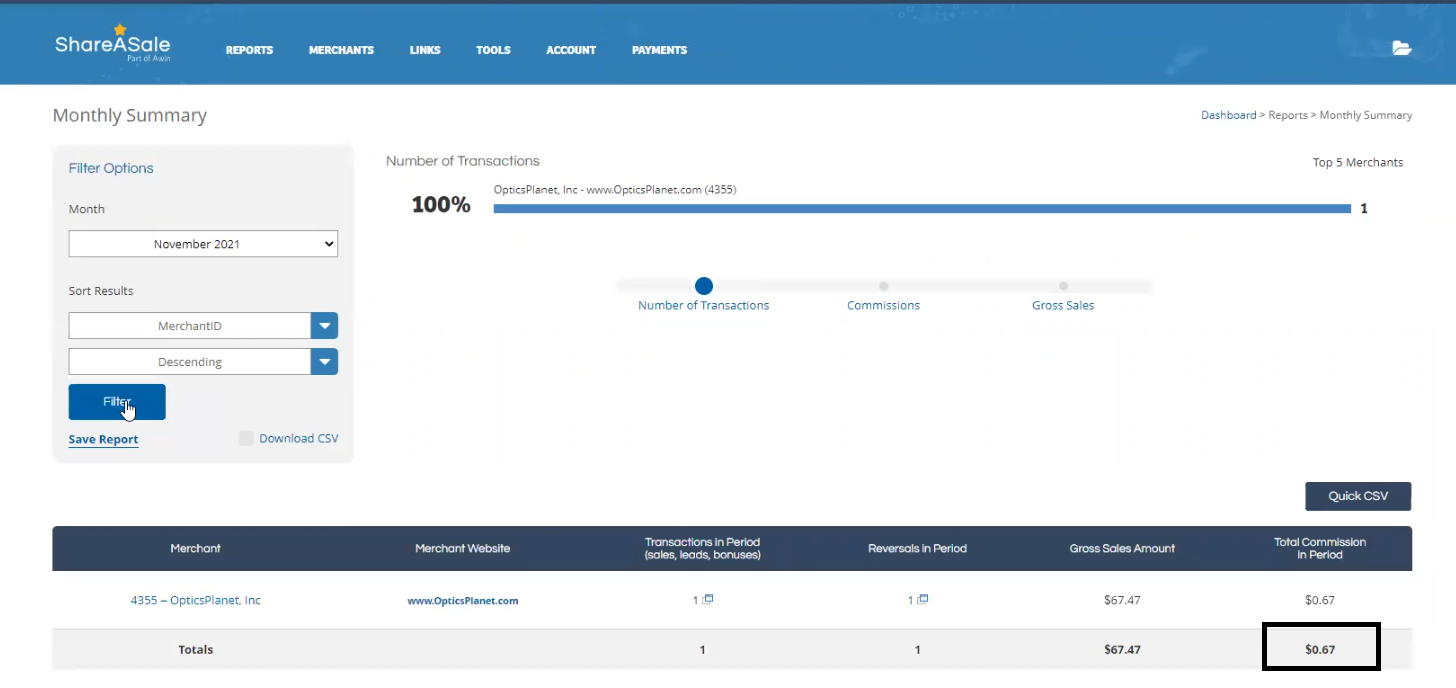
Task: Click the 100% chart percentage
Action: [441, 204]
